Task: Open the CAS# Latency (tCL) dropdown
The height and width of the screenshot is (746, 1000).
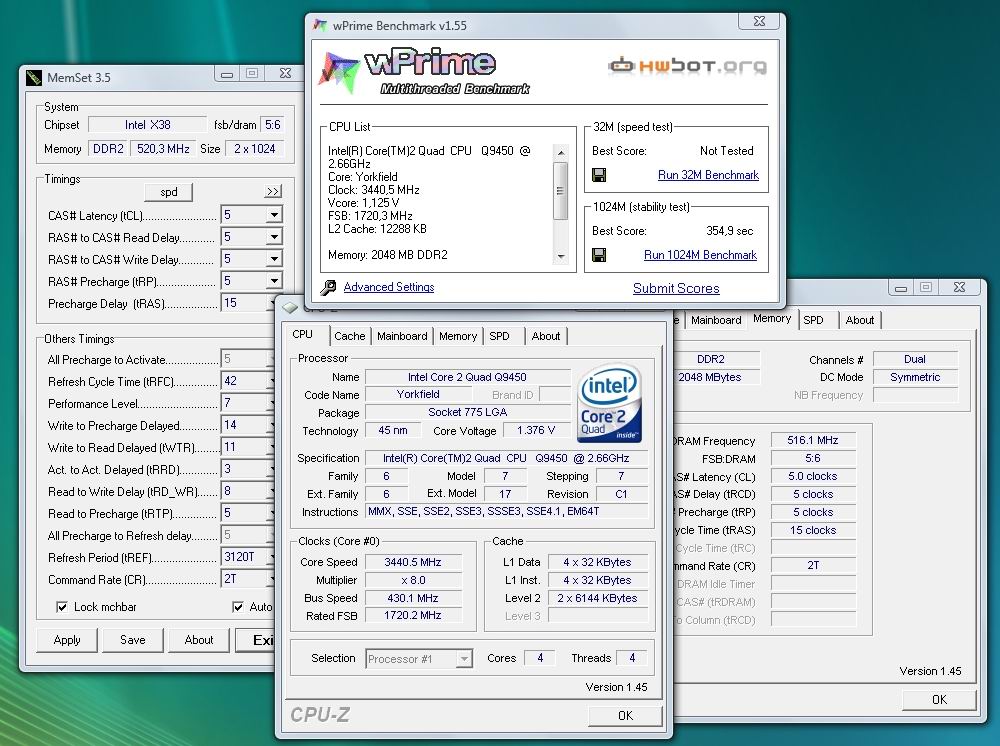Action: [274, 215]
